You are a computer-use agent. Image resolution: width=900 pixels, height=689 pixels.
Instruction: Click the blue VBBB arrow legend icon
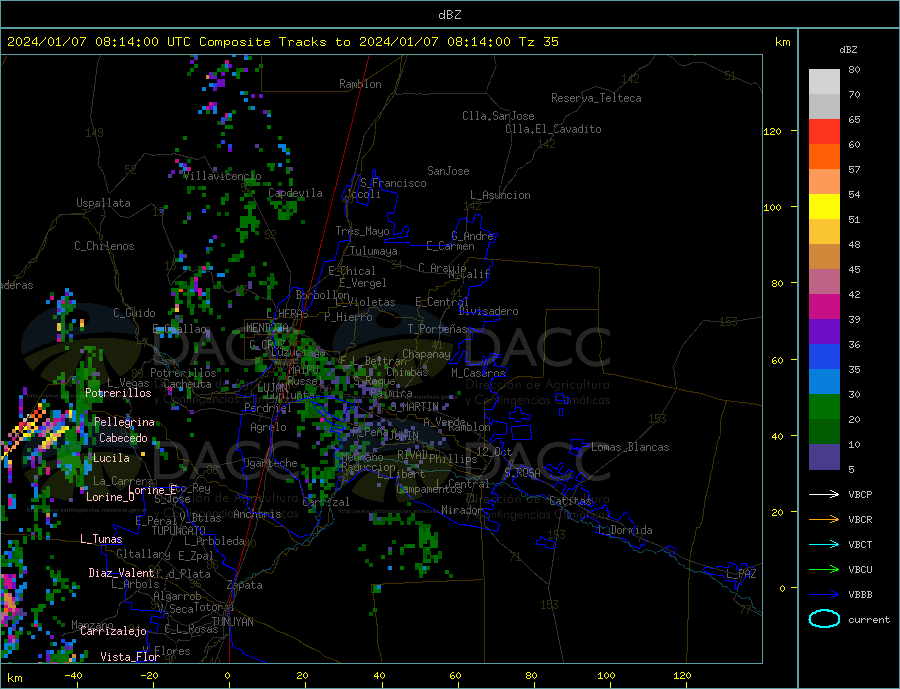(824, 594)
